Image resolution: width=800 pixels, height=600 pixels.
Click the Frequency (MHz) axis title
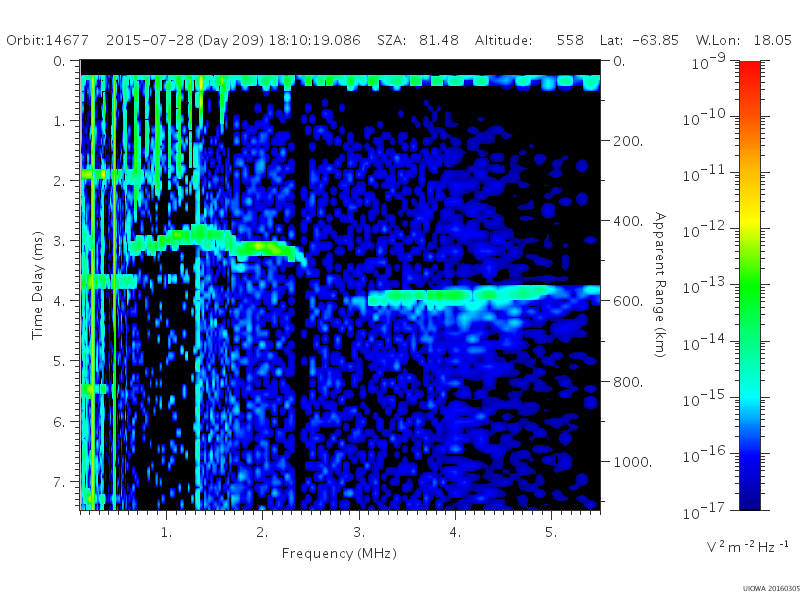coord(339,553)
